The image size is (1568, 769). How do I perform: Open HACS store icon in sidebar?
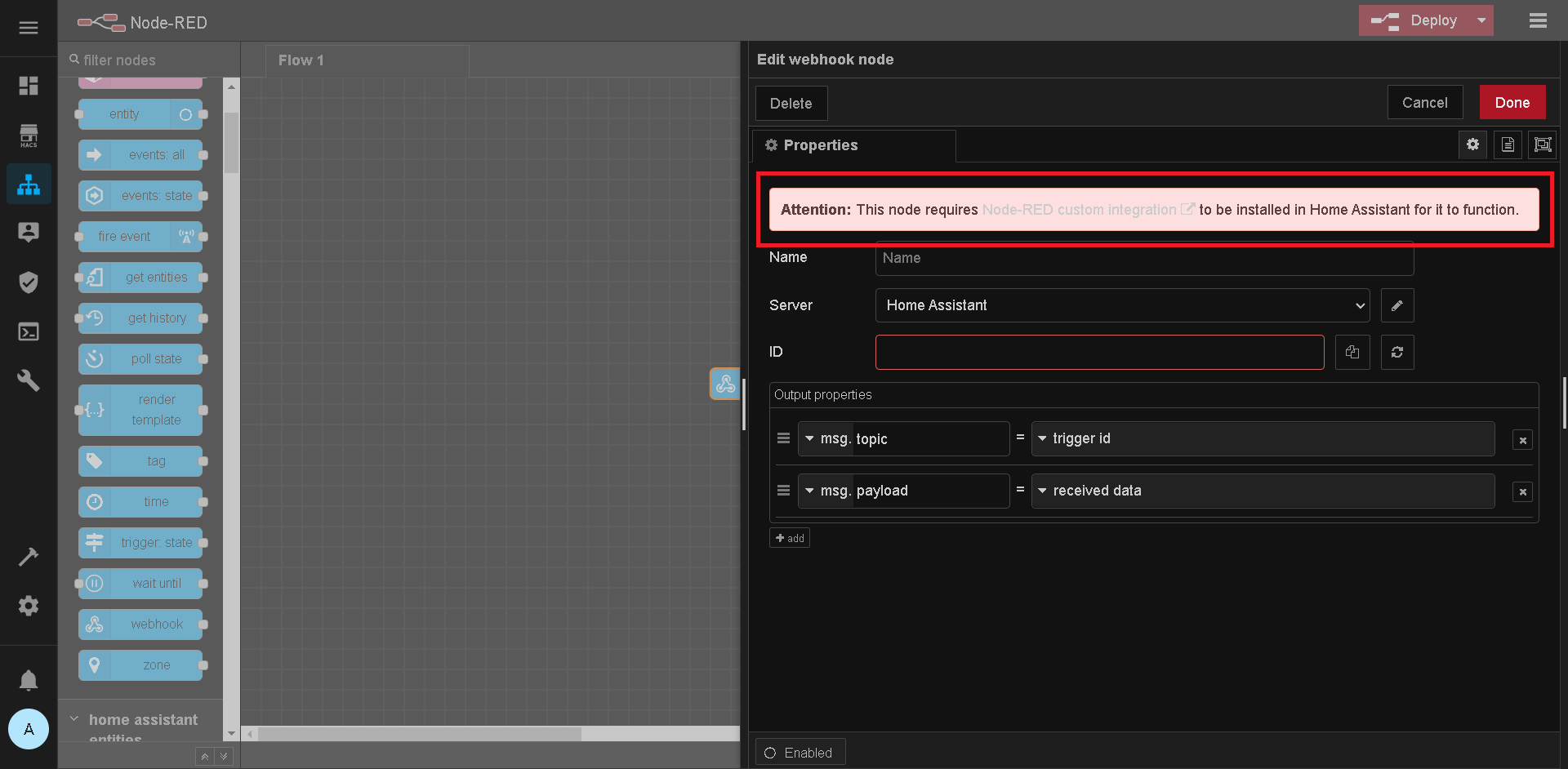[29, 135]
